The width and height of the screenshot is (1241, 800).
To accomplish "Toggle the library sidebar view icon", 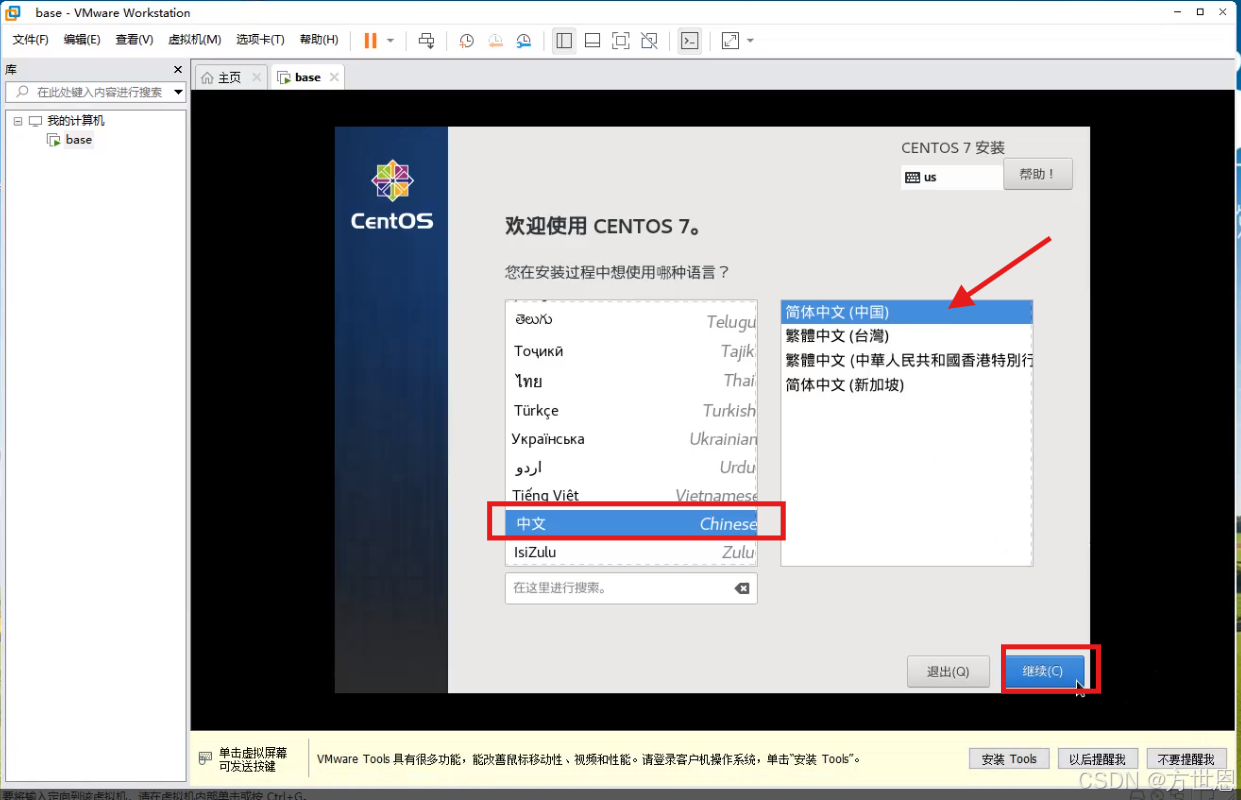I will [x=564, y=41].
